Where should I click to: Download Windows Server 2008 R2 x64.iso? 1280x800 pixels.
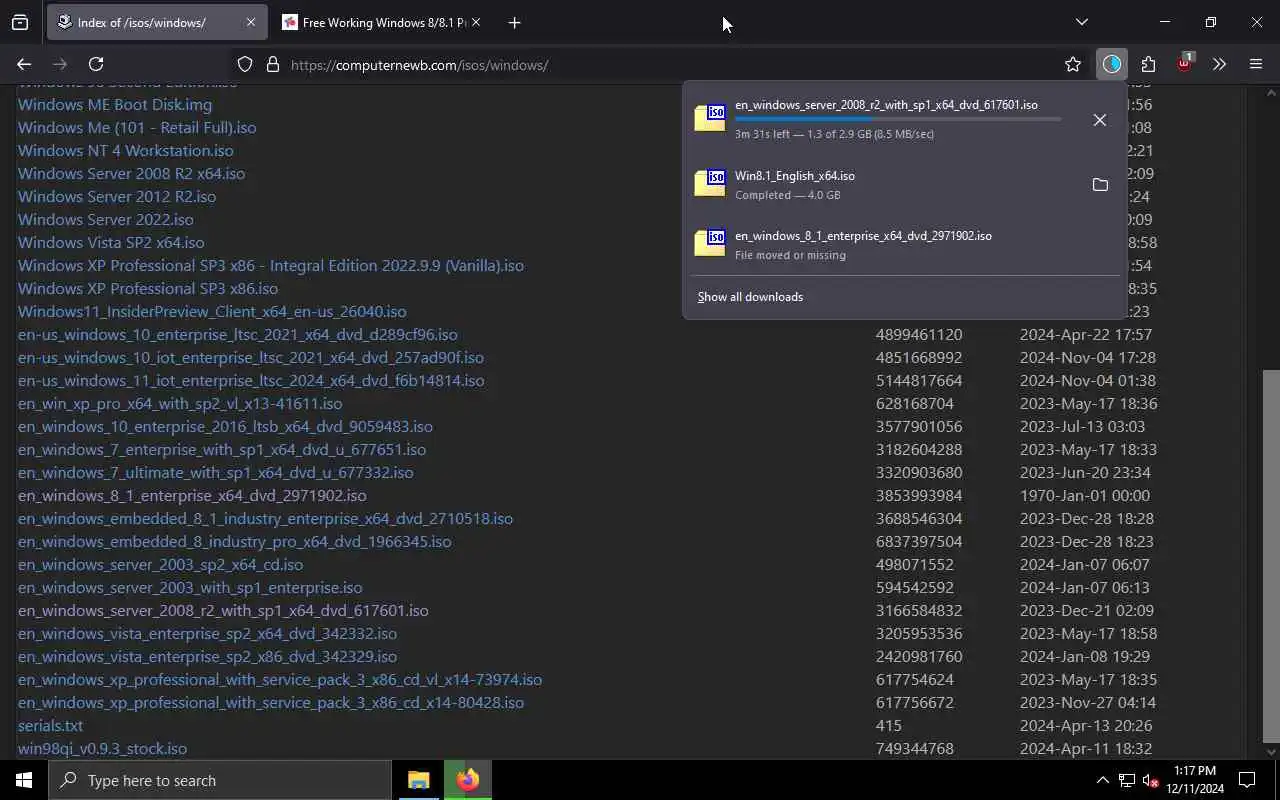[x=131, y=173]
